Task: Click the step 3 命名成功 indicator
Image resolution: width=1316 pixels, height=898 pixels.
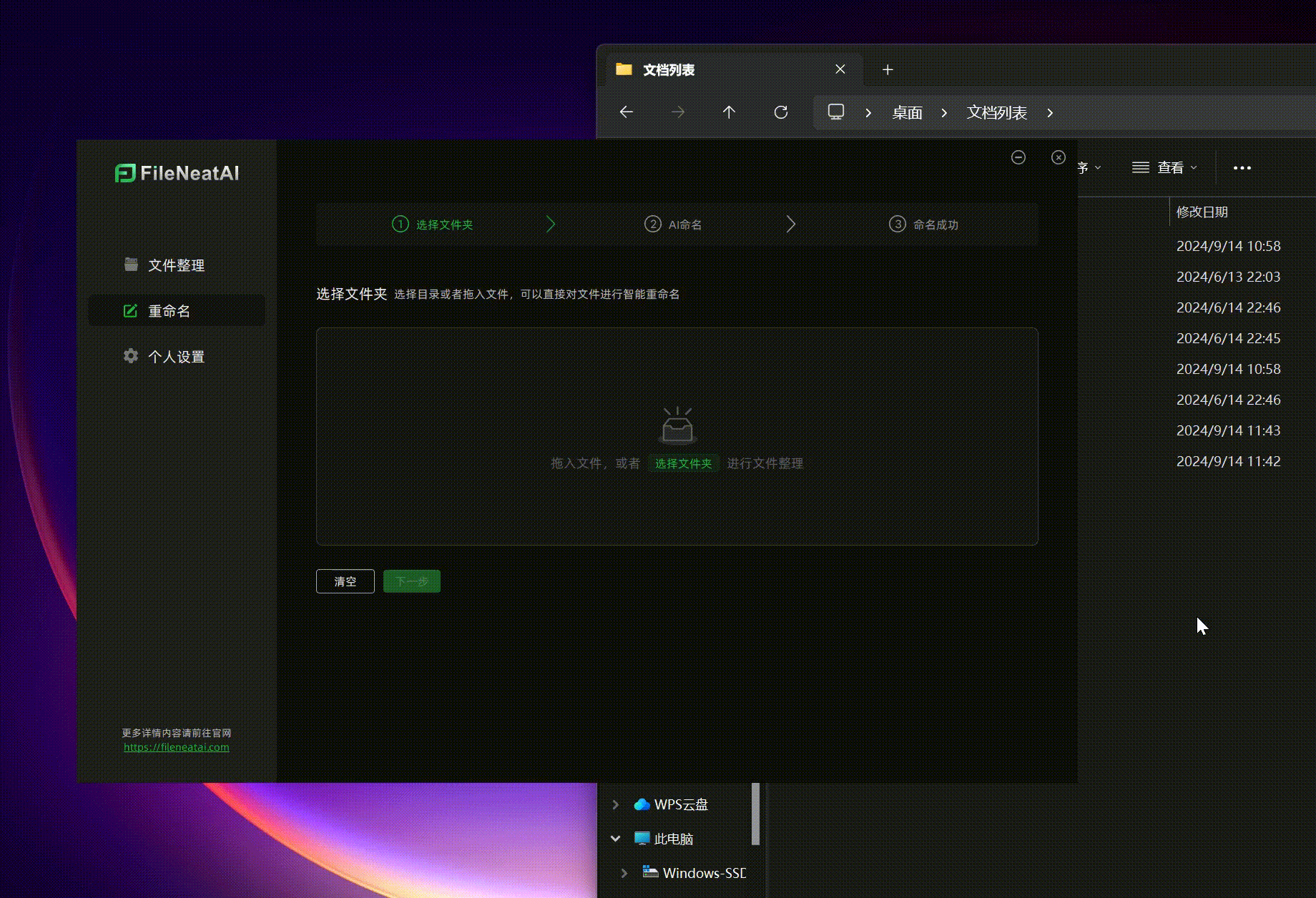Action: tap(923, 224)
